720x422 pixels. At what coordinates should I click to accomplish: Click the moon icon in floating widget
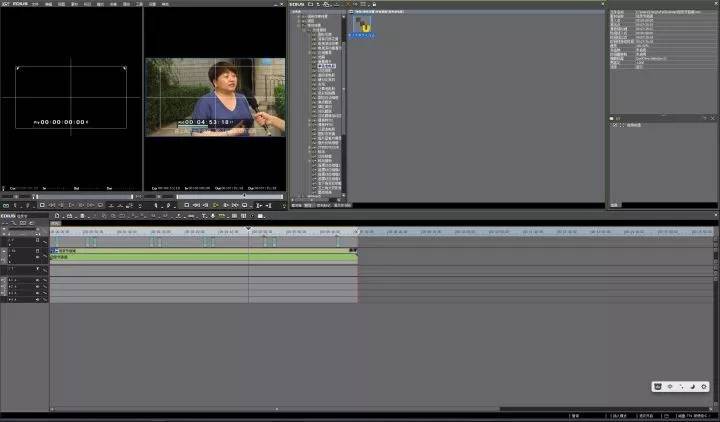(x=693, y=386)
